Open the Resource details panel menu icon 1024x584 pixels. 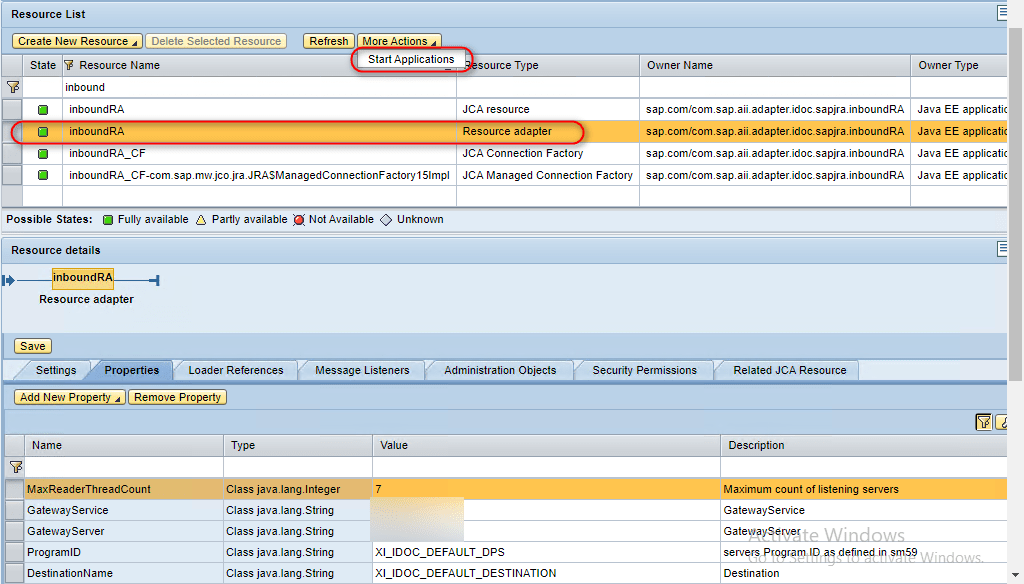[1002, 249]
